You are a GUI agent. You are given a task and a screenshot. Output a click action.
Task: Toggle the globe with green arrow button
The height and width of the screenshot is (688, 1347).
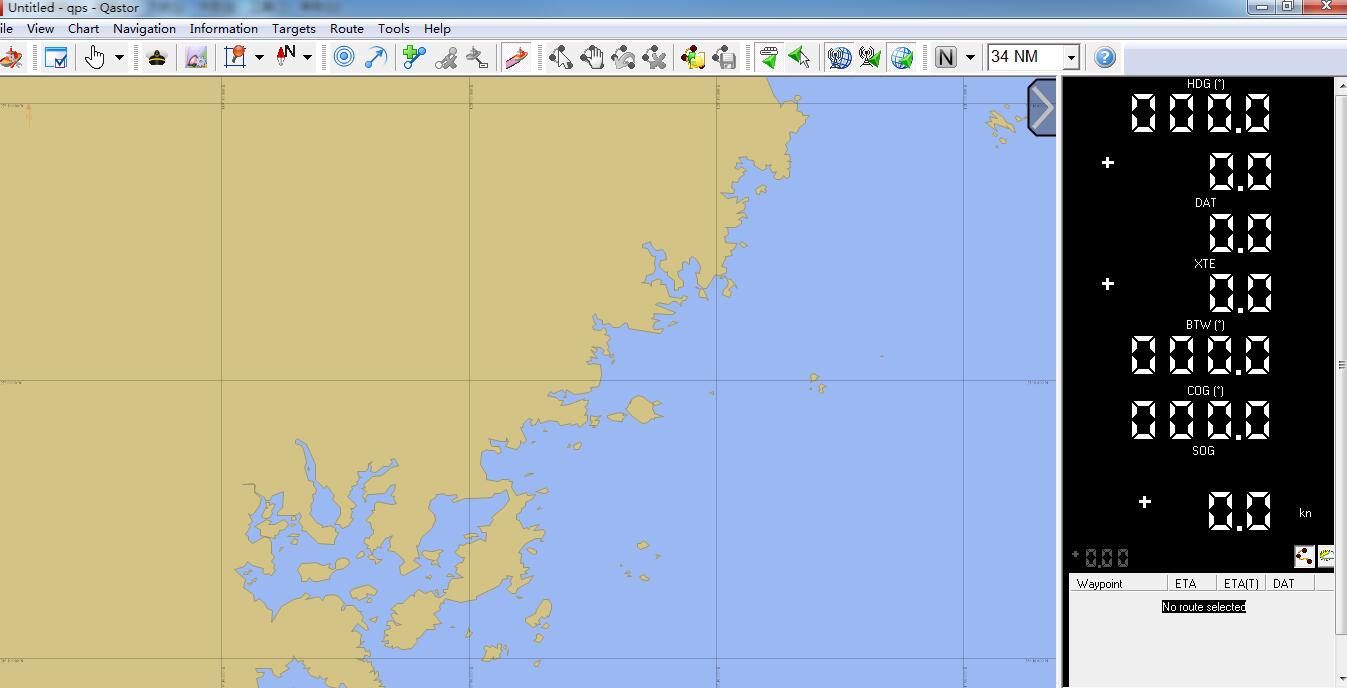point(902,57)
